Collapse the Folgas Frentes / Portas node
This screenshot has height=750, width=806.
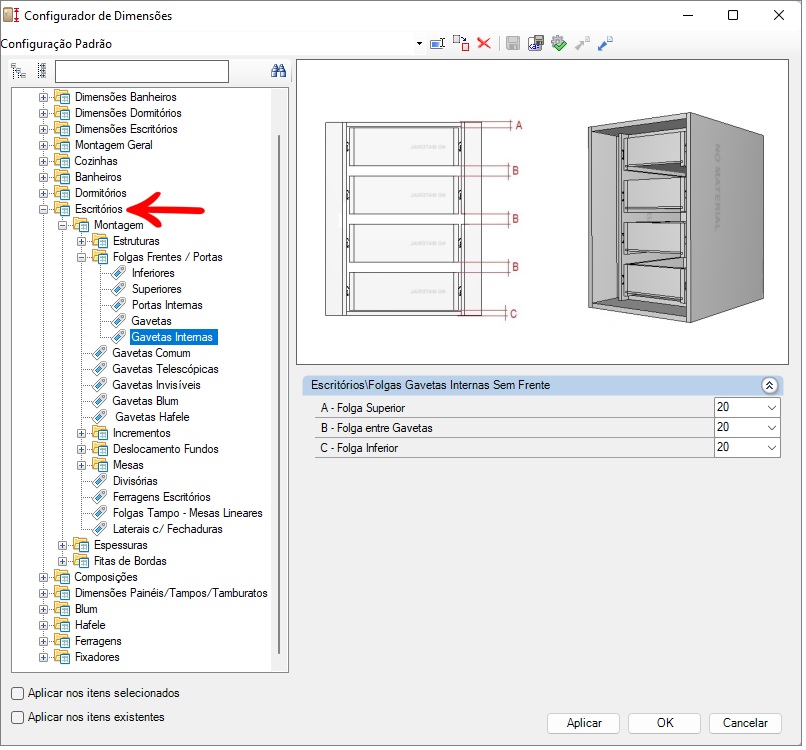pos(81,257)
